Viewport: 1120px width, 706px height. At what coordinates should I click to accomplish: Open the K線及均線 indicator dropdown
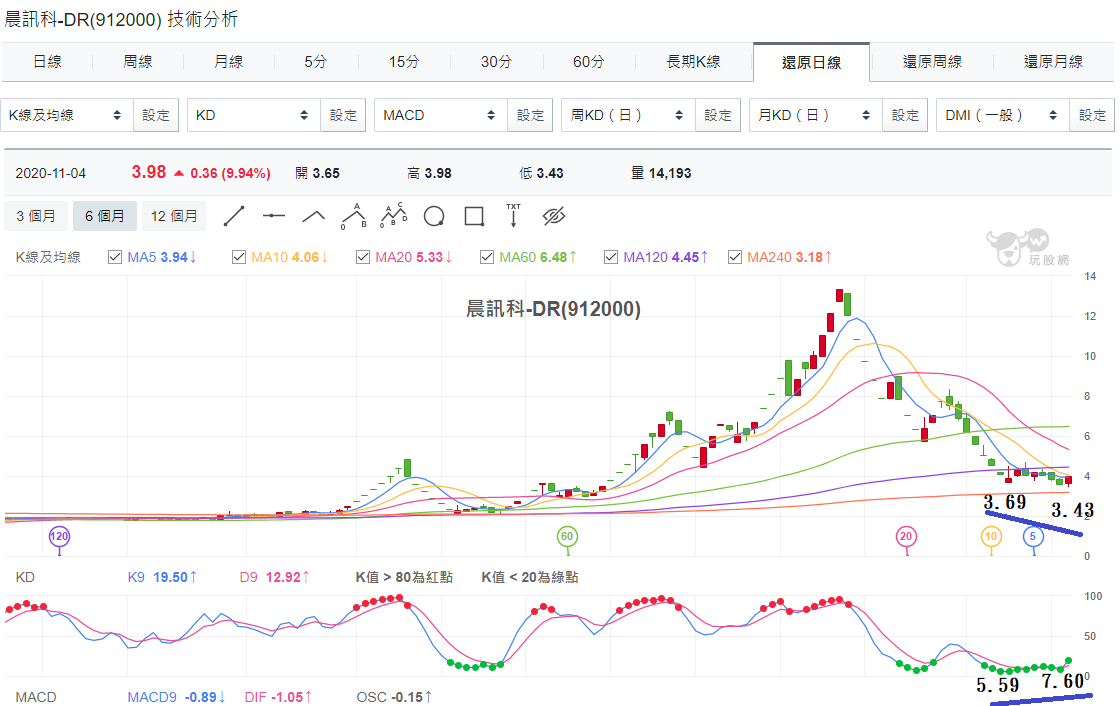(67, 115)
